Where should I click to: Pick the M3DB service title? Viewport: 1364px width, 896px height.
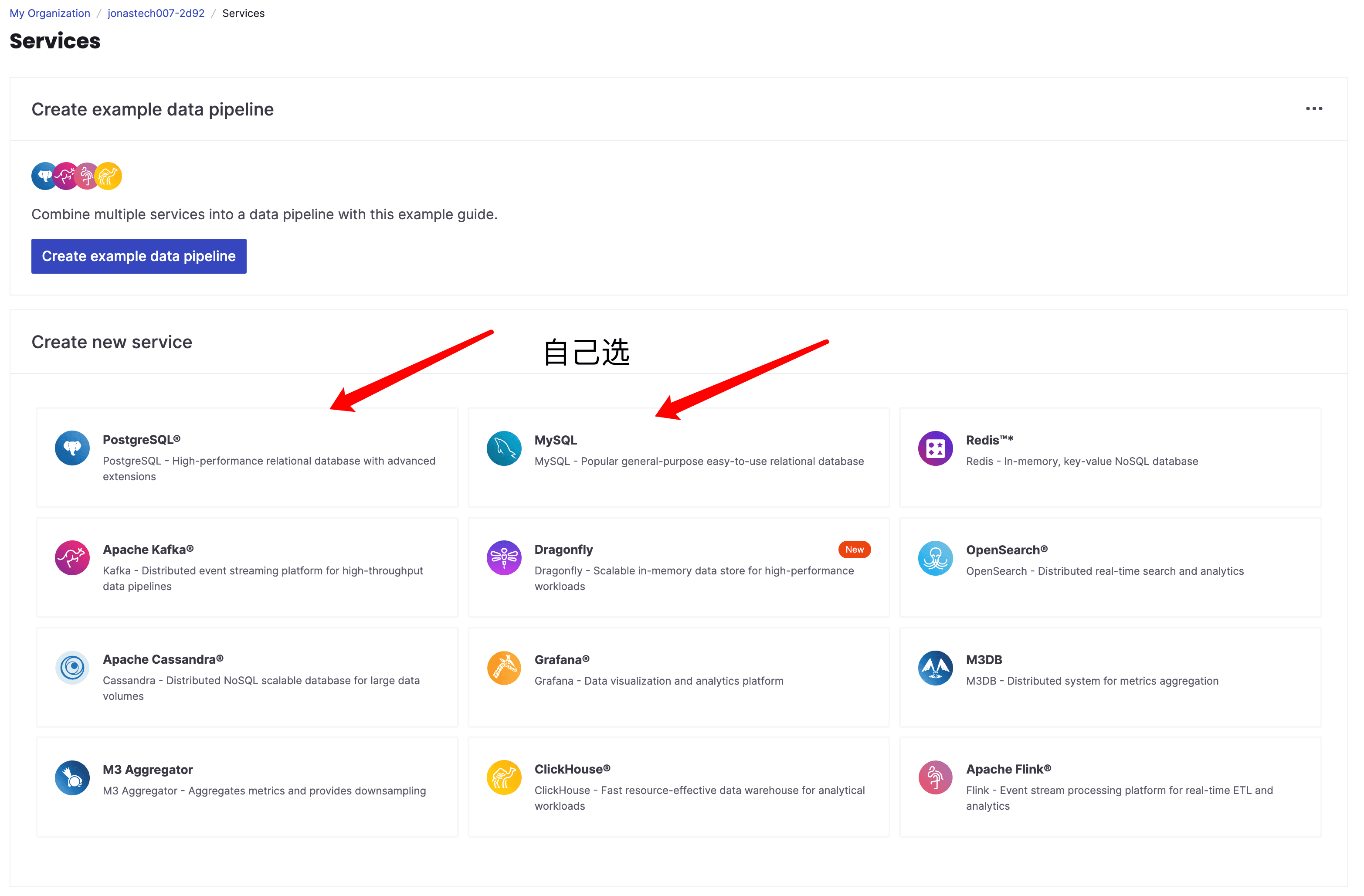tap(984, 660)
